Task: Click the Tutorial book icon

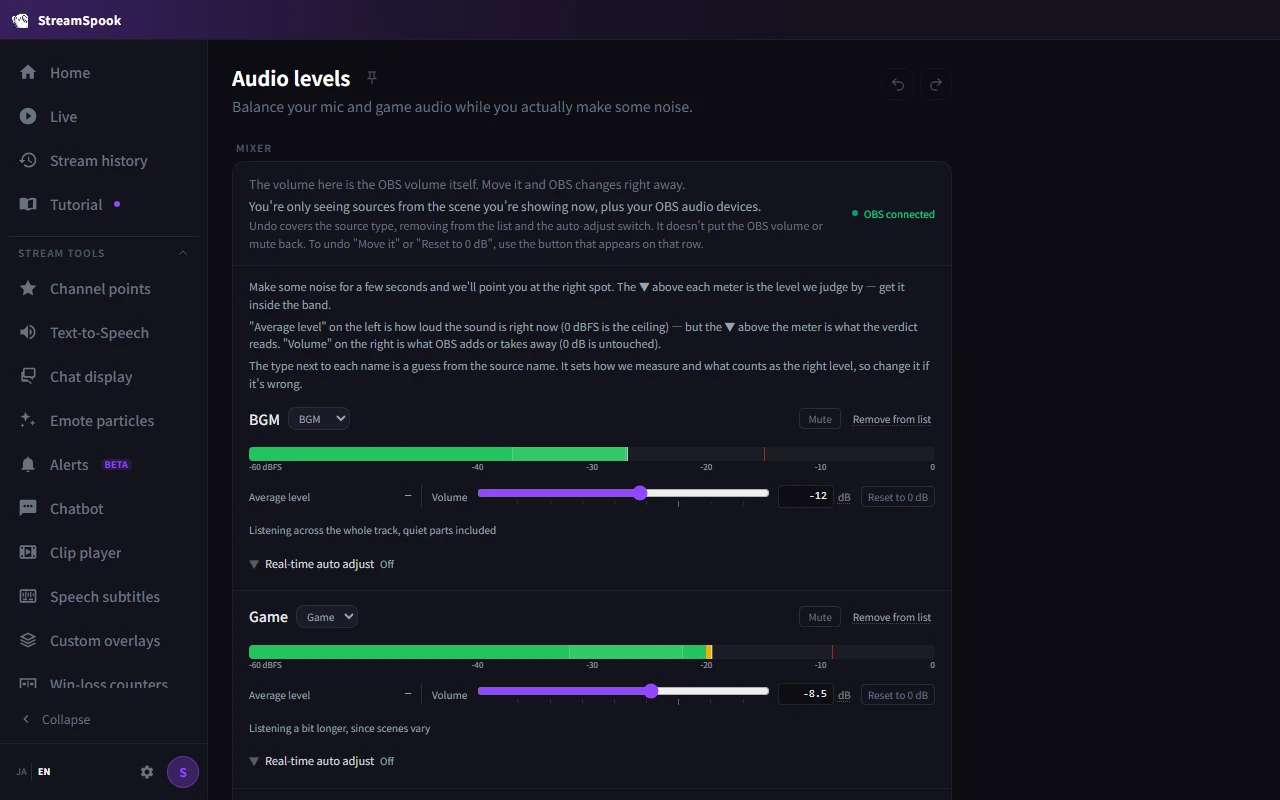Action: tap(28, 204)
